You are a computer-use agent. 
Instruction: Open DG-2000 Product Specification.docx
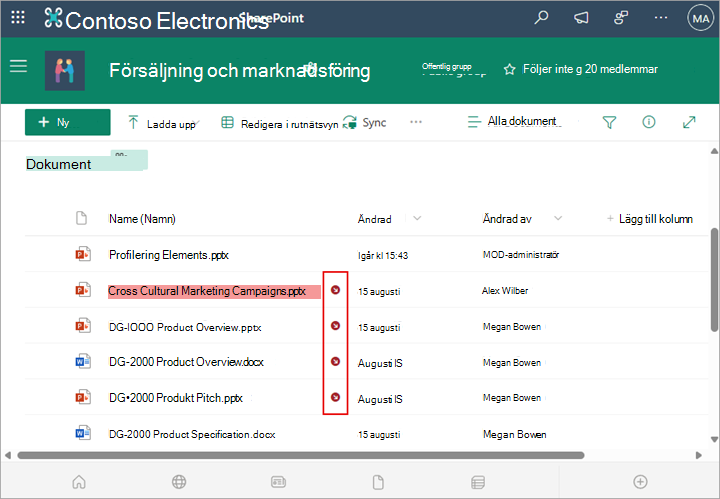[x=192, y=434]
